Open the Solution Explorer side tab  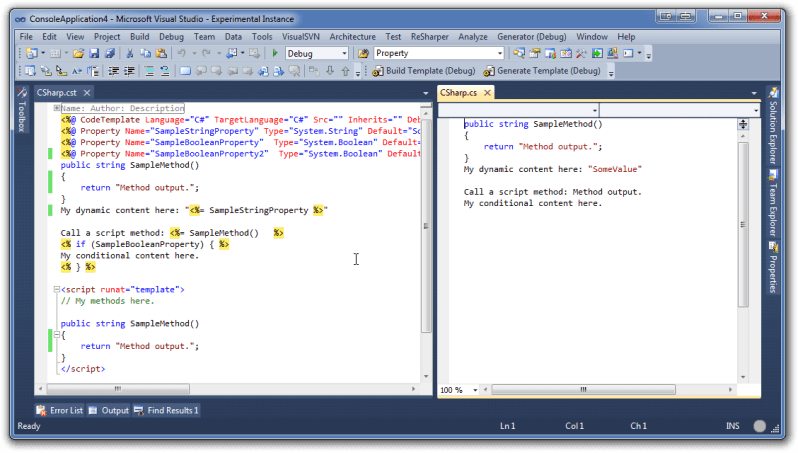coord(773,126)
